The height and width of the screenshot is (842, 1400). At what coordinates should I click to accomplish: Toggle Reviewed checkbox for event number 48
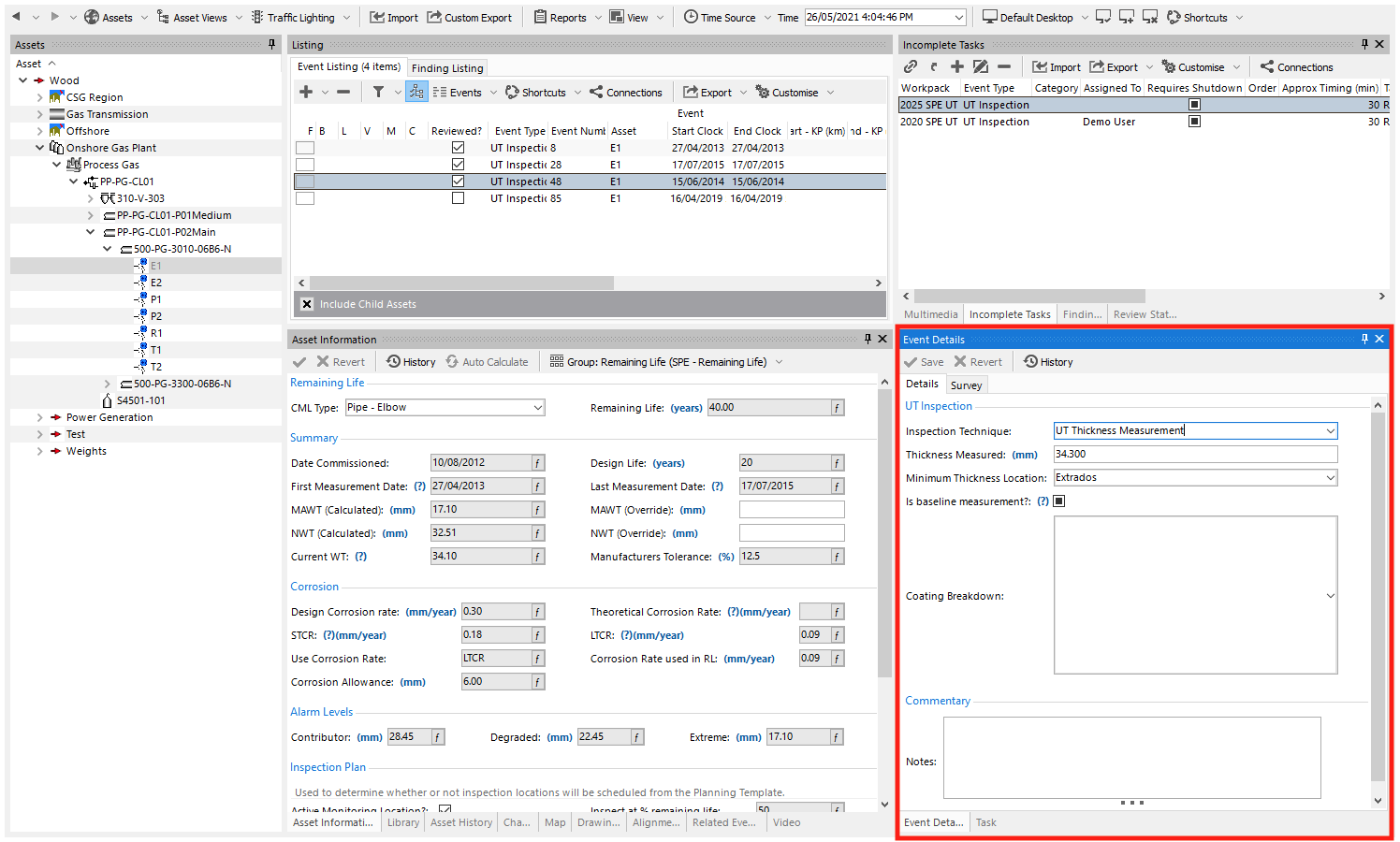[x=458, y=181]
